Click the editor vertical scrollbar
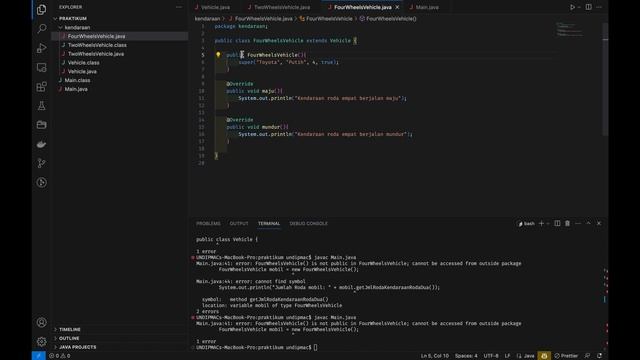The width and height of the screenshot is (640, 360). click(605, 80)
